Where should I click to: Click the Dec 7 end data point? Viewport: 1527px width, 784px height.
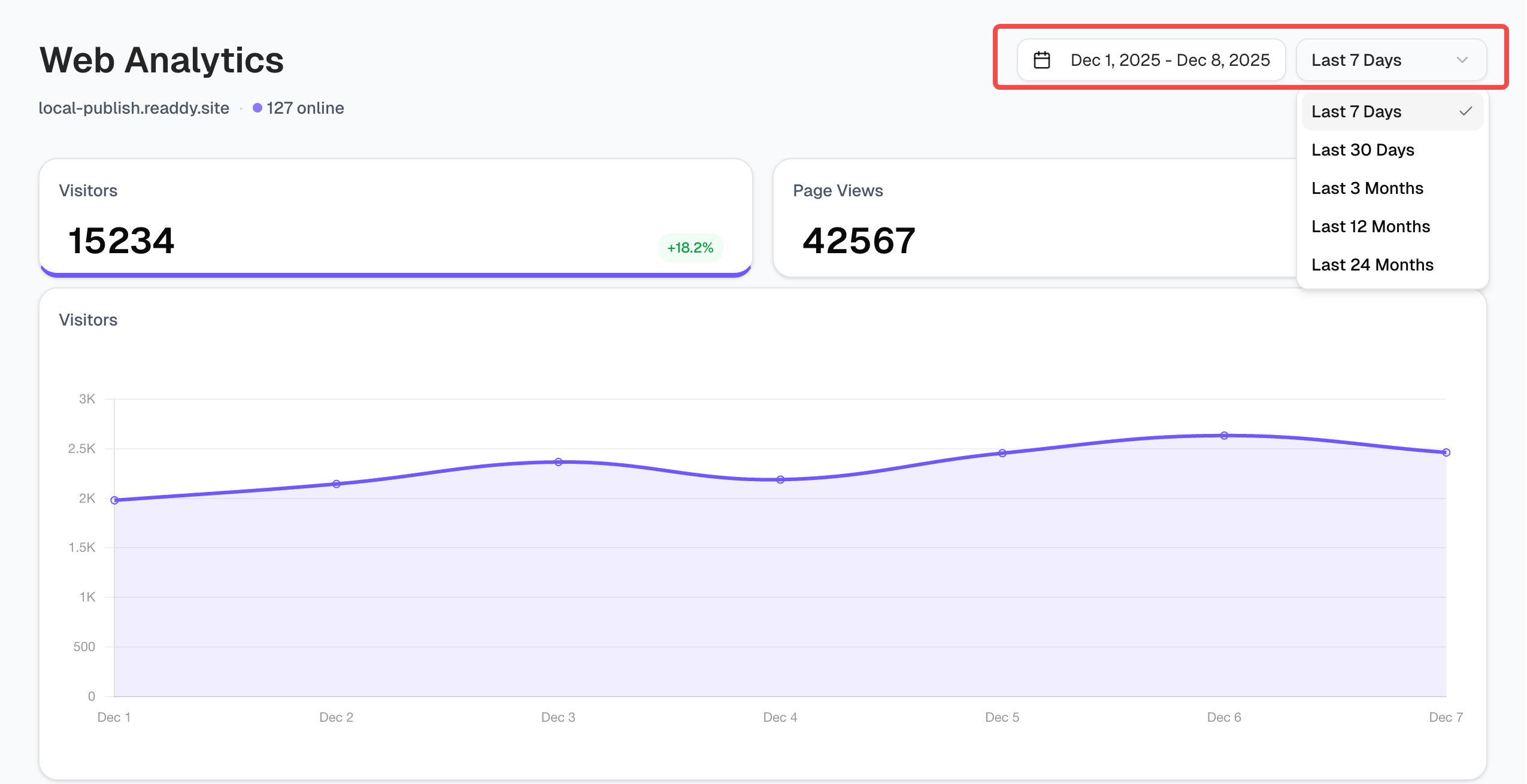point(1446,452)
